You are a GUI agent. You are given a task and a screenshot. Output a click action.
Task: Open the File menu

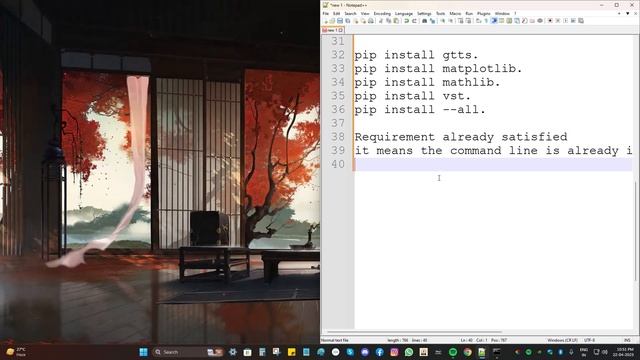(326, 13)
